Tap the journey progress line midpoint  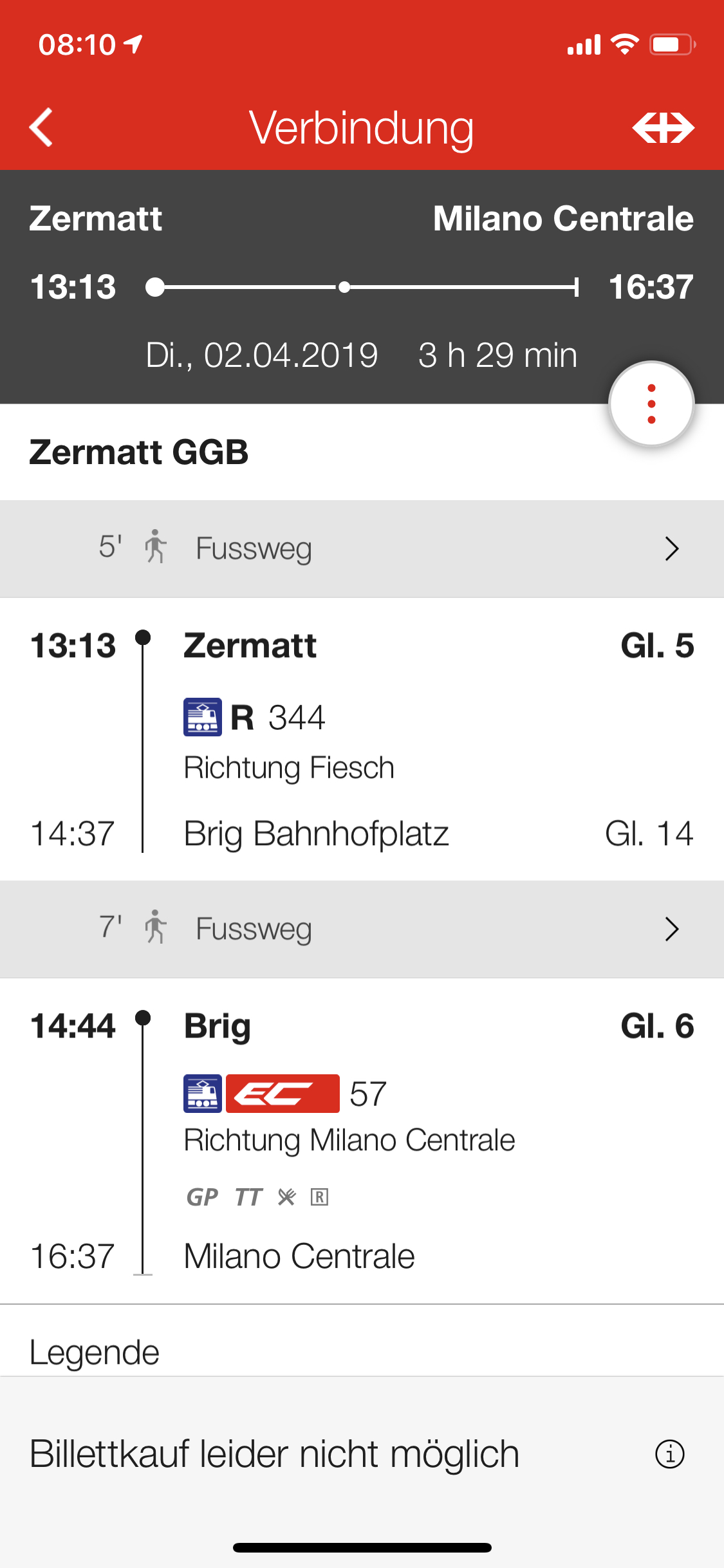[x=345, y=287]
